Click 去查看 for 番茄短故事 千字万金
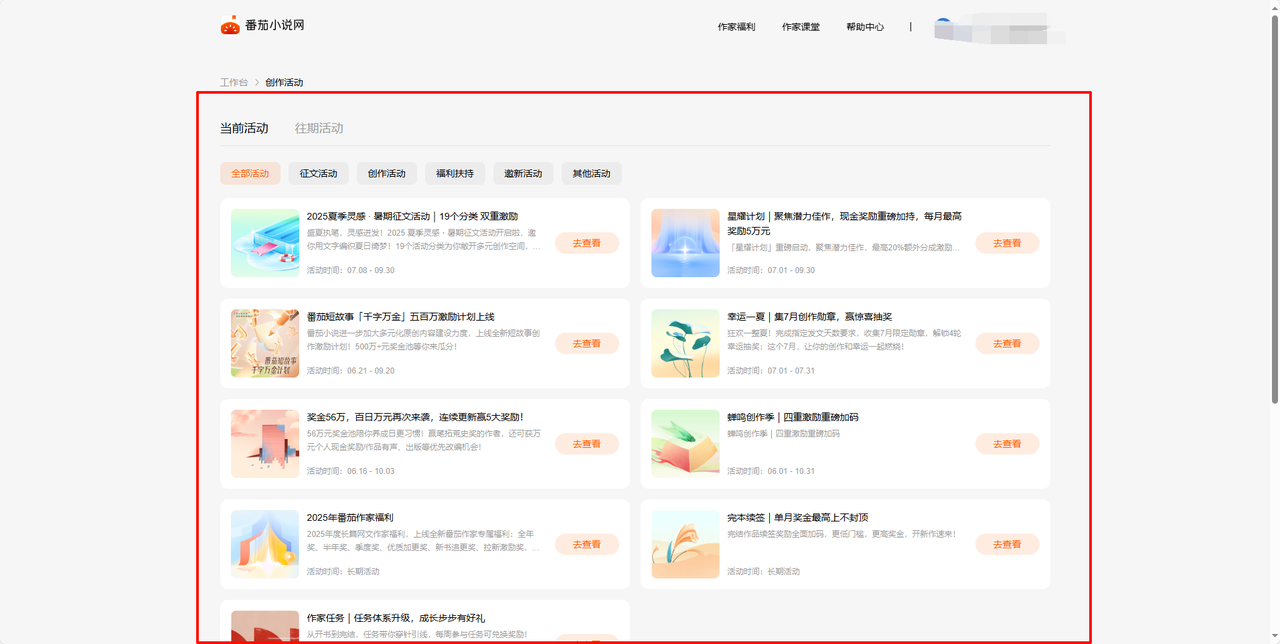 [587, 343]
